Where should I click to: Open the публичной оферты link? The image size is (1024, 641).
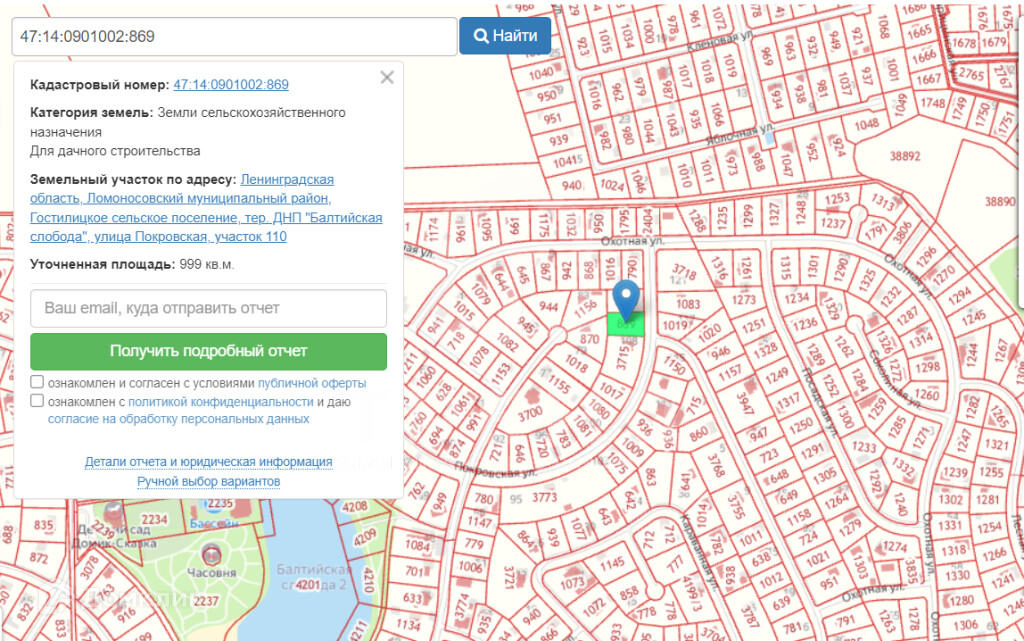coord(312,383)
